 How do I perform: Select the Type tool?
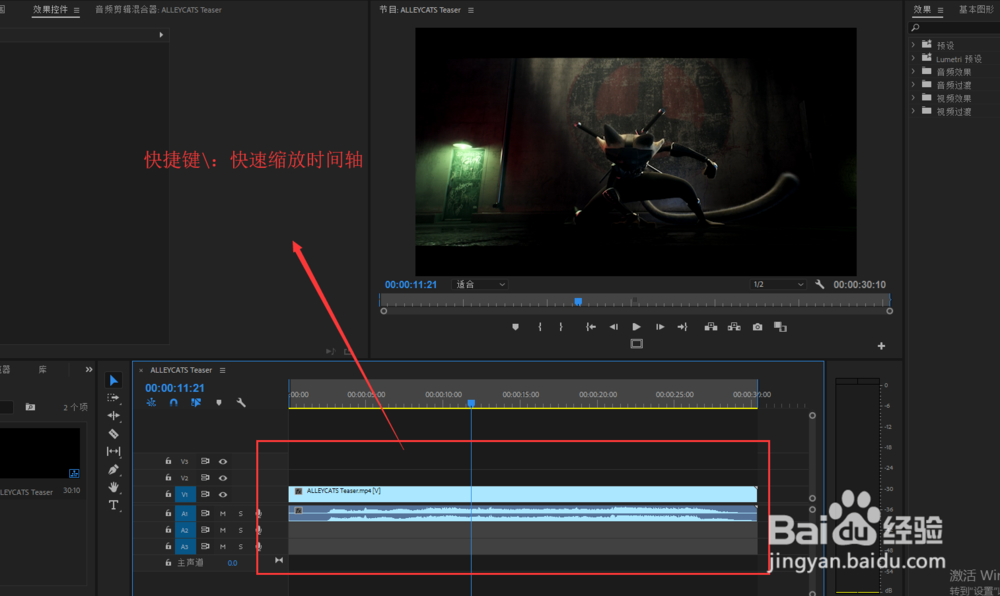pyautogui.click(x=114, y=505)
